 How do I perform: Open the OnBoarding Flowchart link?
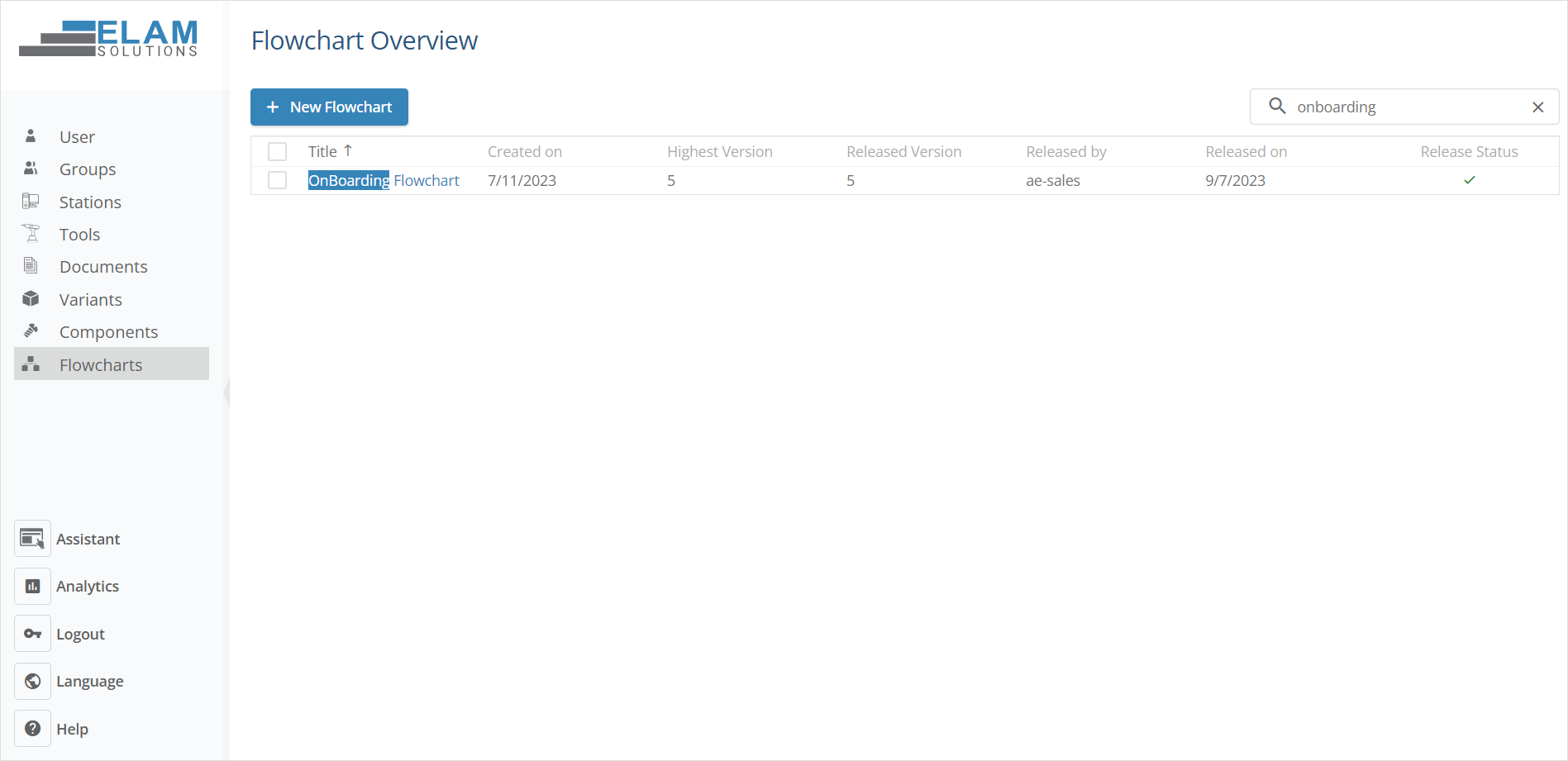coord(384,180)
